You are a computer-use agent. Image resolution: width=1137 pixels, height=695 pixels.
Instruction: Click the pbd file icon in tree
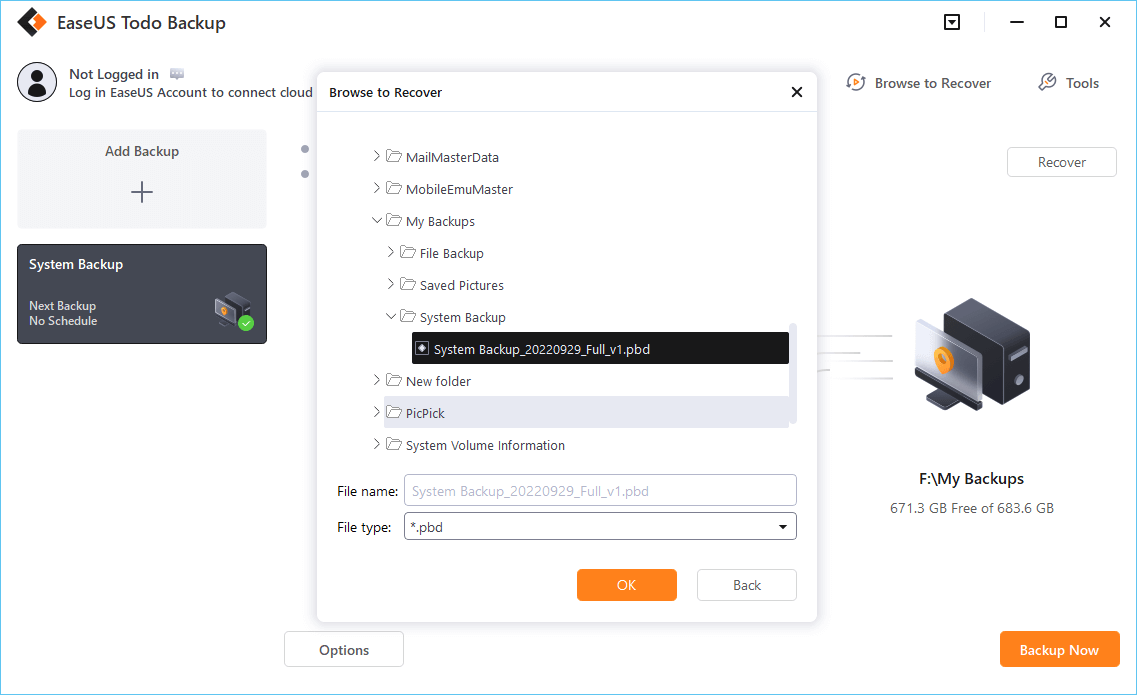click(422, 349)
